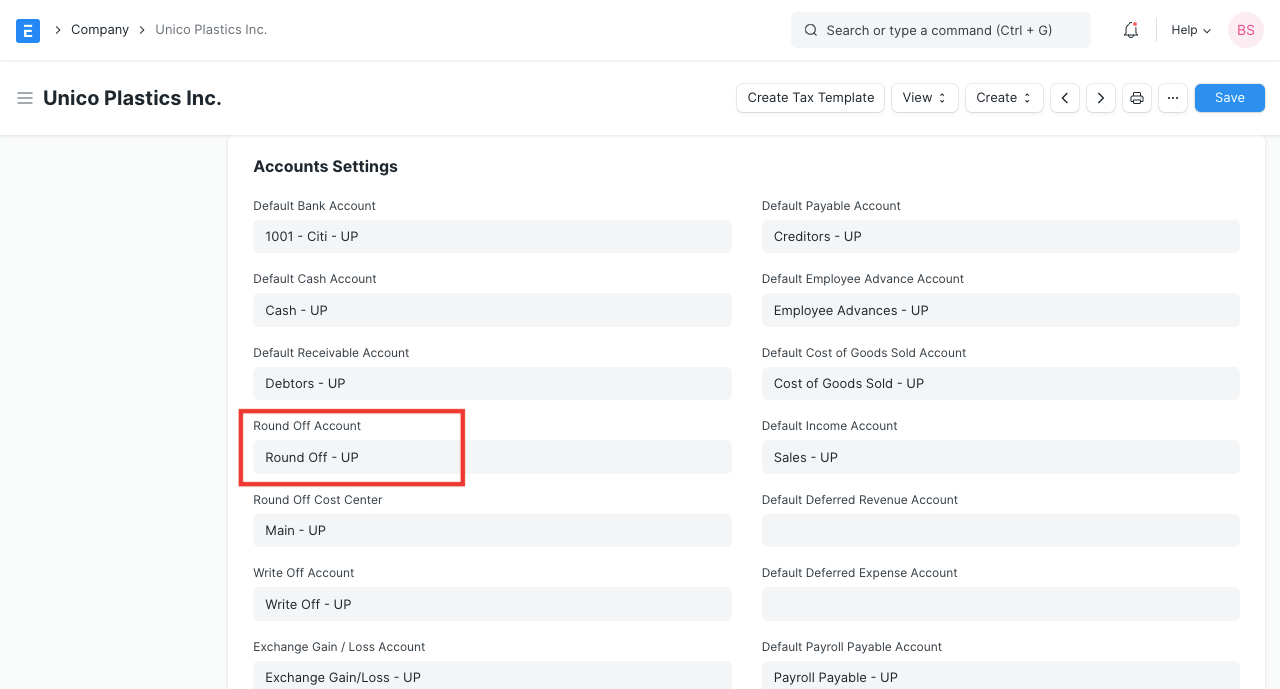Navigate to Company breadcrumb link
This screenshot has width=1280, height=689.
coord(100,30)
